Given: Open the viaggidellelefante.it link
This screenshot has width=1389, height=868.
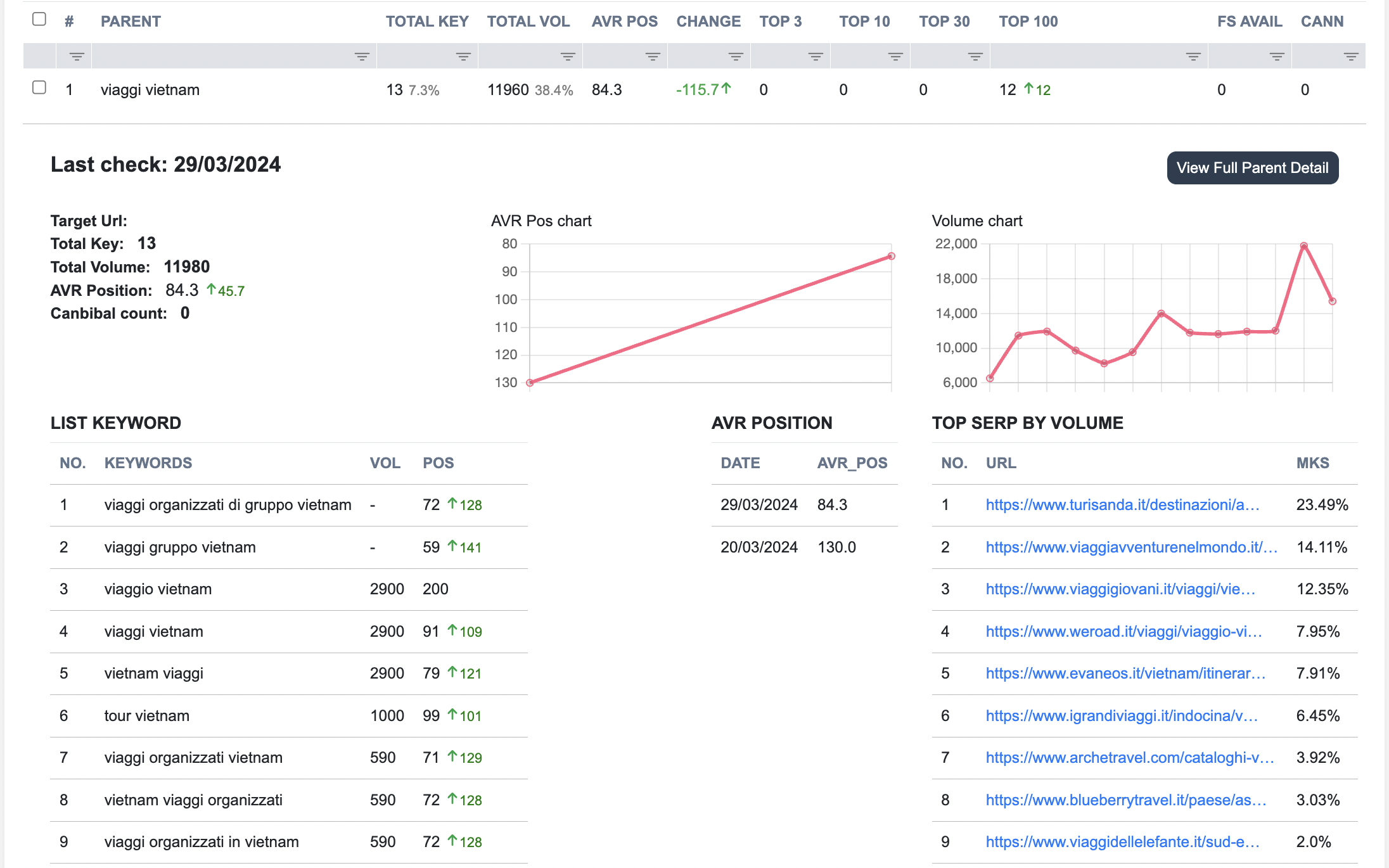Looking at the screenshot, I should click(x=1122, y=842).
